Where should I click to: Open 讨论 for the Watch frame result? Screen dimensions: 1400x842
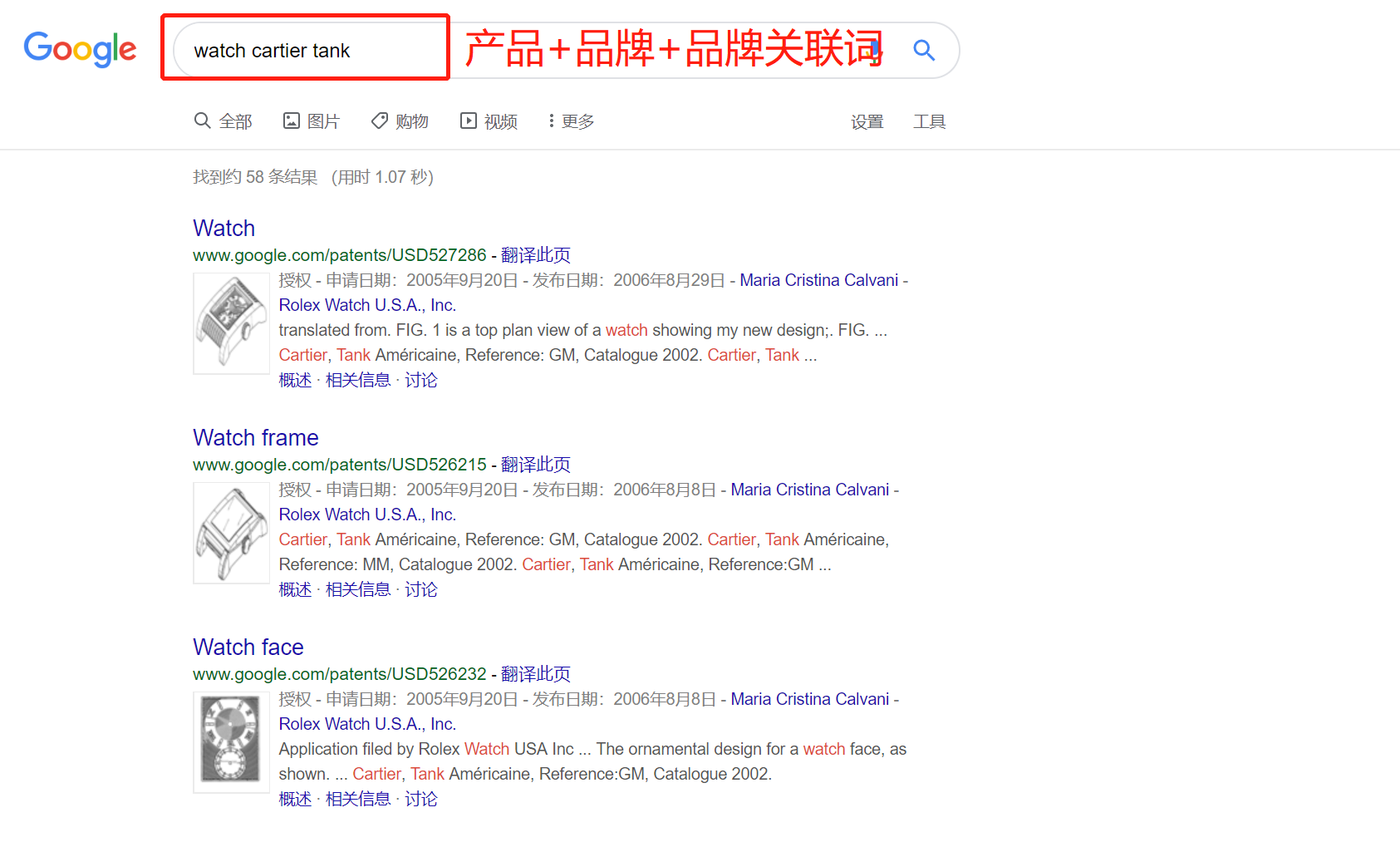pos(420,589)
